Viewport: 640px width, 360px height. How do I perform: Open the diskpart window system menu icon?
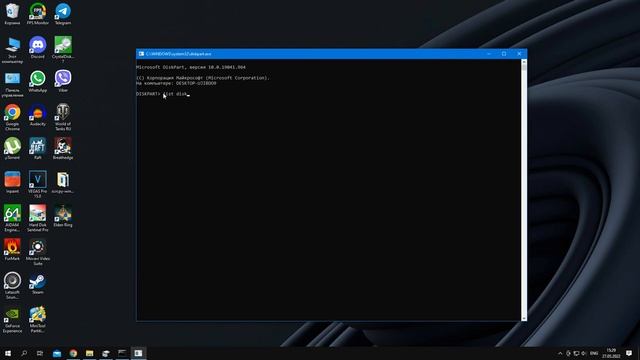(x=141, y=54)
